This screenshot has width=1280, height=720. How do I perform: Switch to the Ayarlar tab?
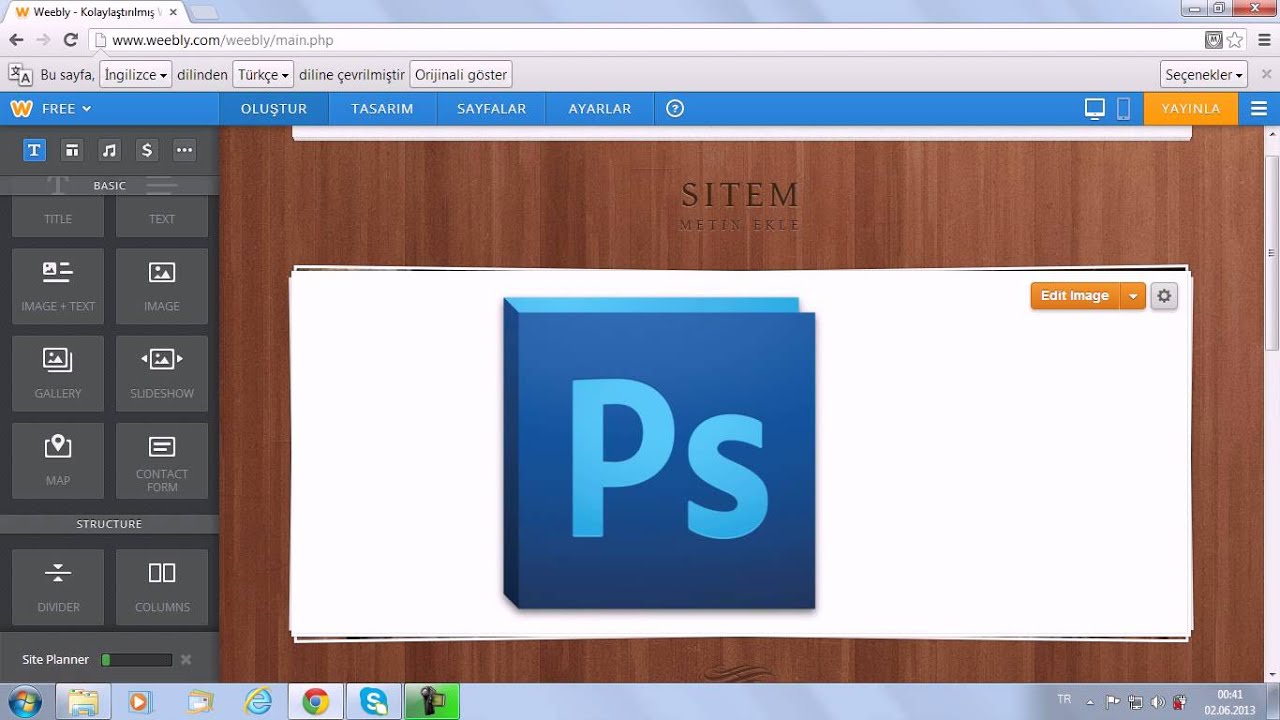click(x=600, y=109)
